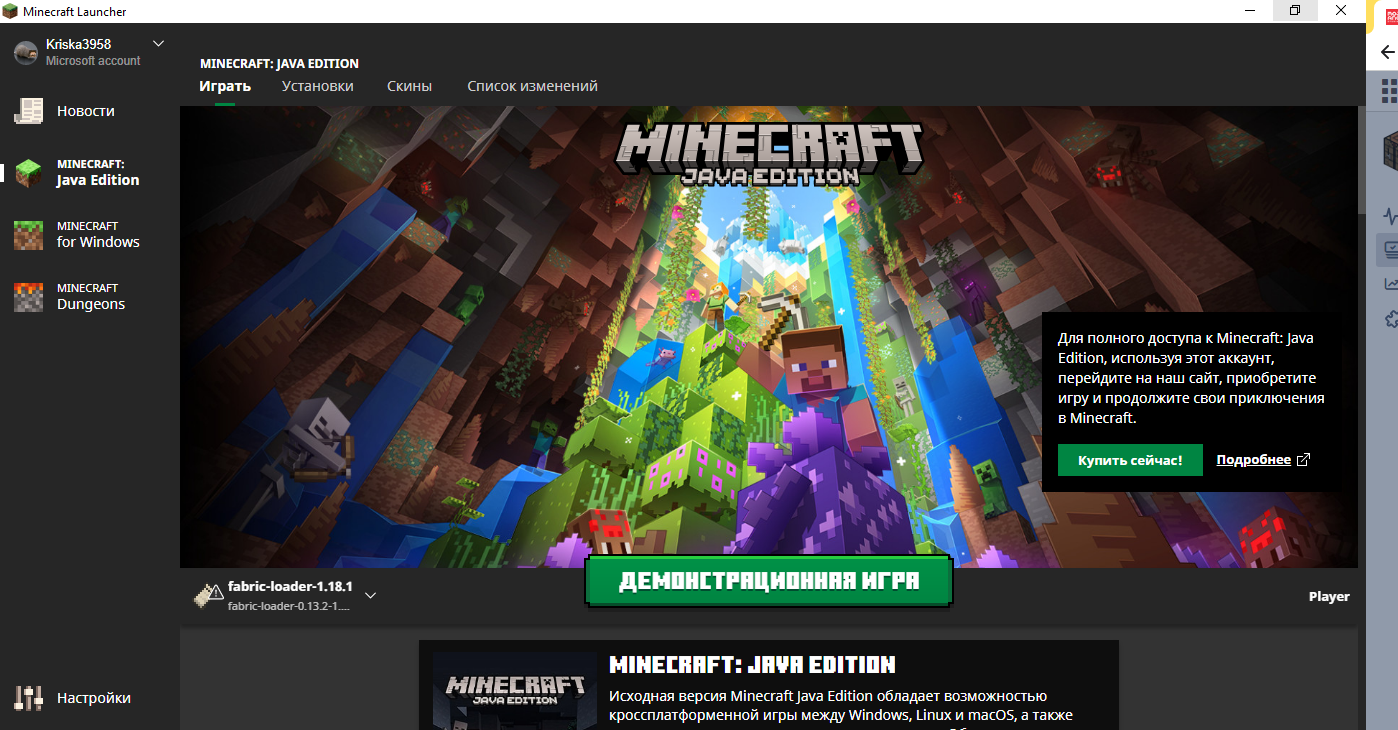Click the Player username text

click(1329, 596)
